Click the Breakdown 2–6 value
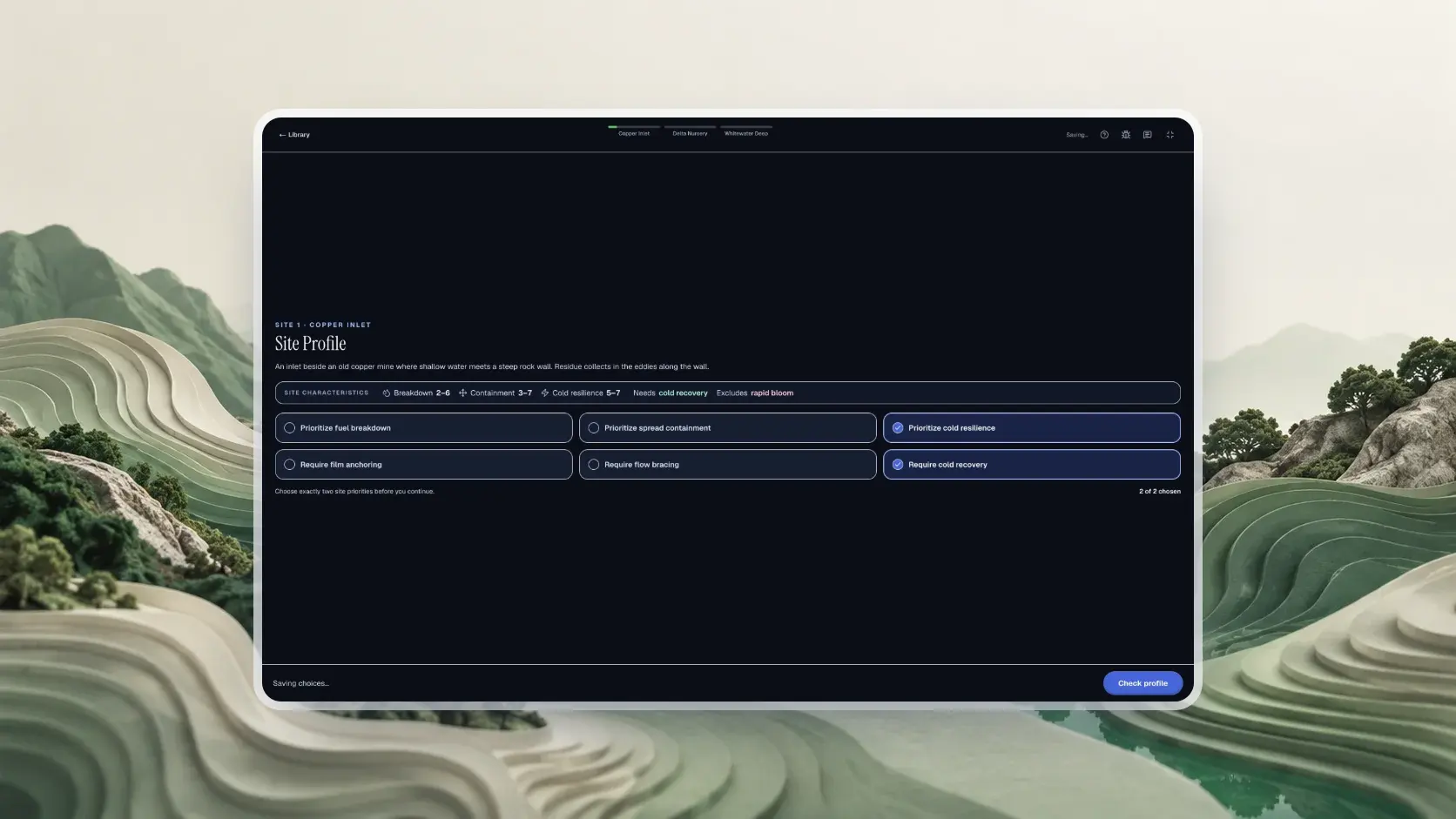1456x819 pixels. click(442, 393)
